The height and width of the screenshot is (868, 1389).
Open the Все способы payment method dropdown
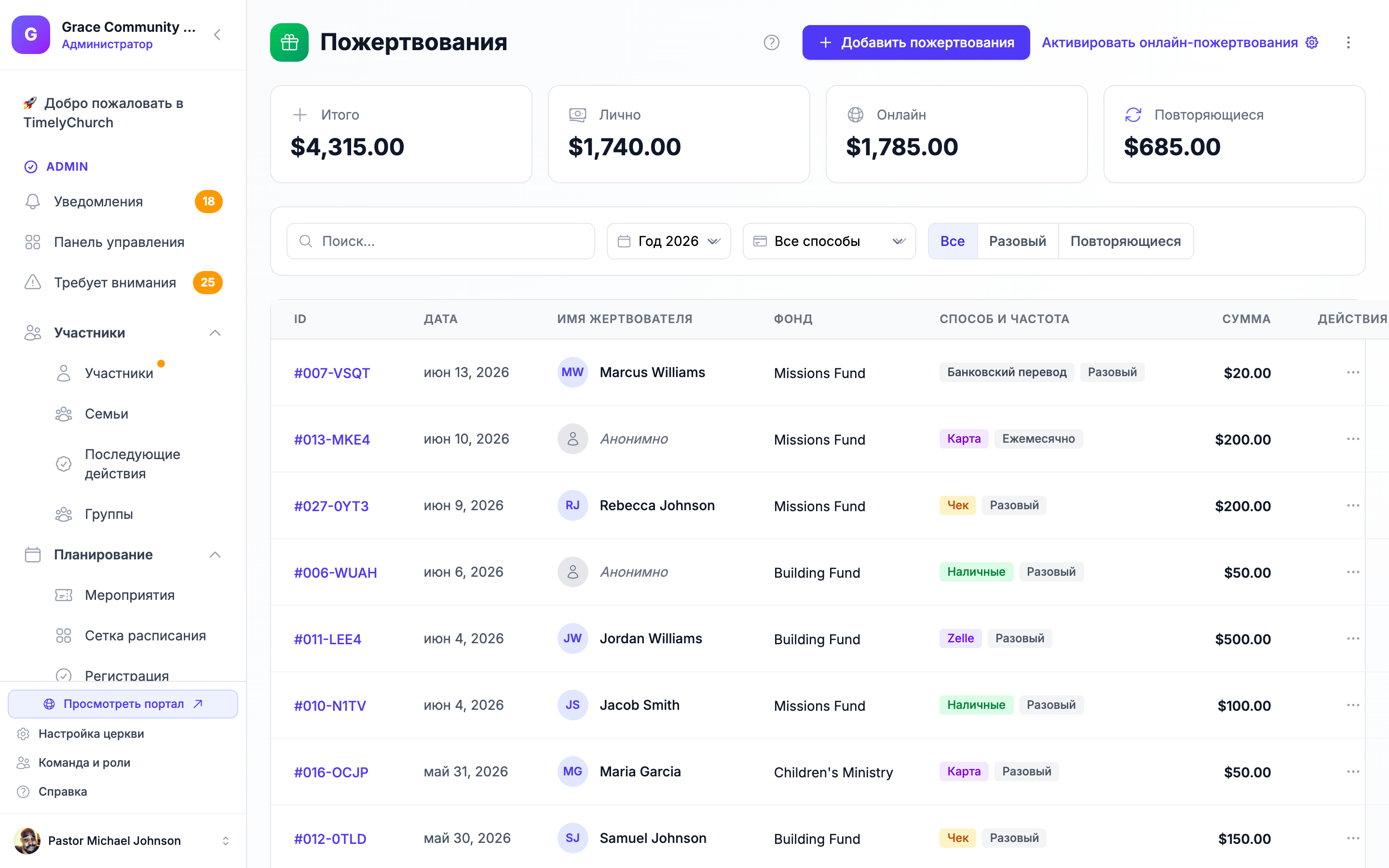tap(829, 241)
